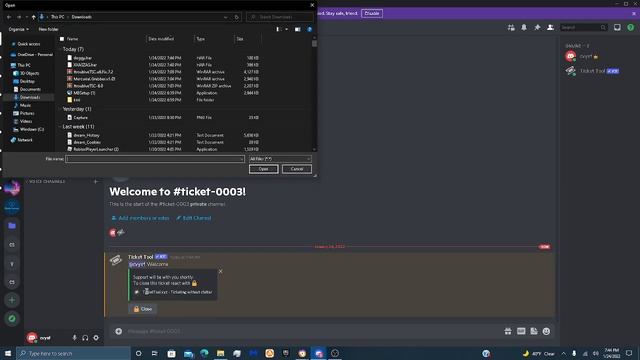Select Documents in the navigation pane
The width and height of the screenshot is (640, 360).
coord(28,89)
